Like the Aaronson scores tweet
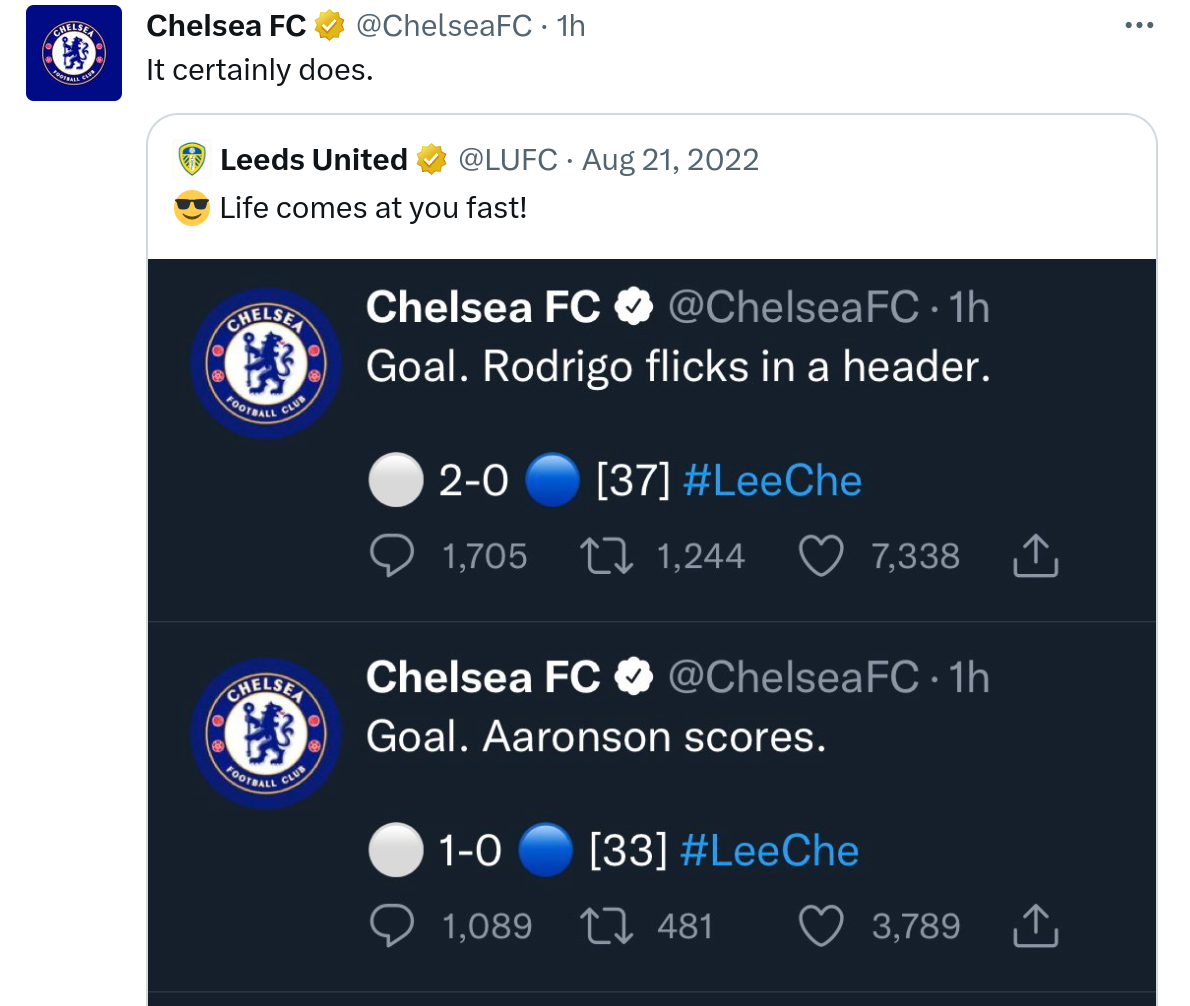Viewport: 1190px width, 1006px height. tap(821, 926)
